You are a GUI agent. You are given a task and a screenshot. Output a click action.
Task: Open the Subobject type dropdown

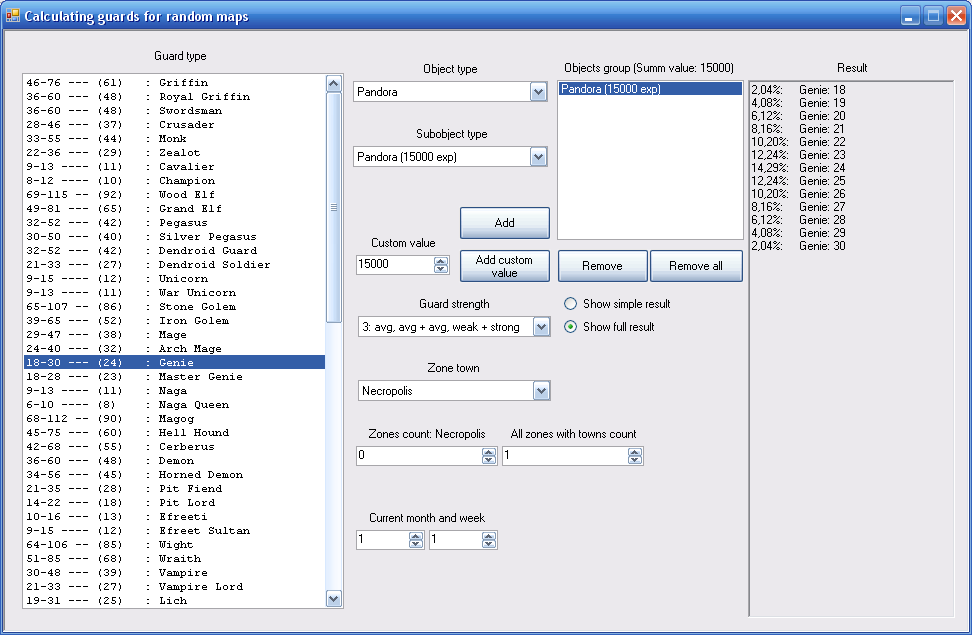[x=538, y=157]
